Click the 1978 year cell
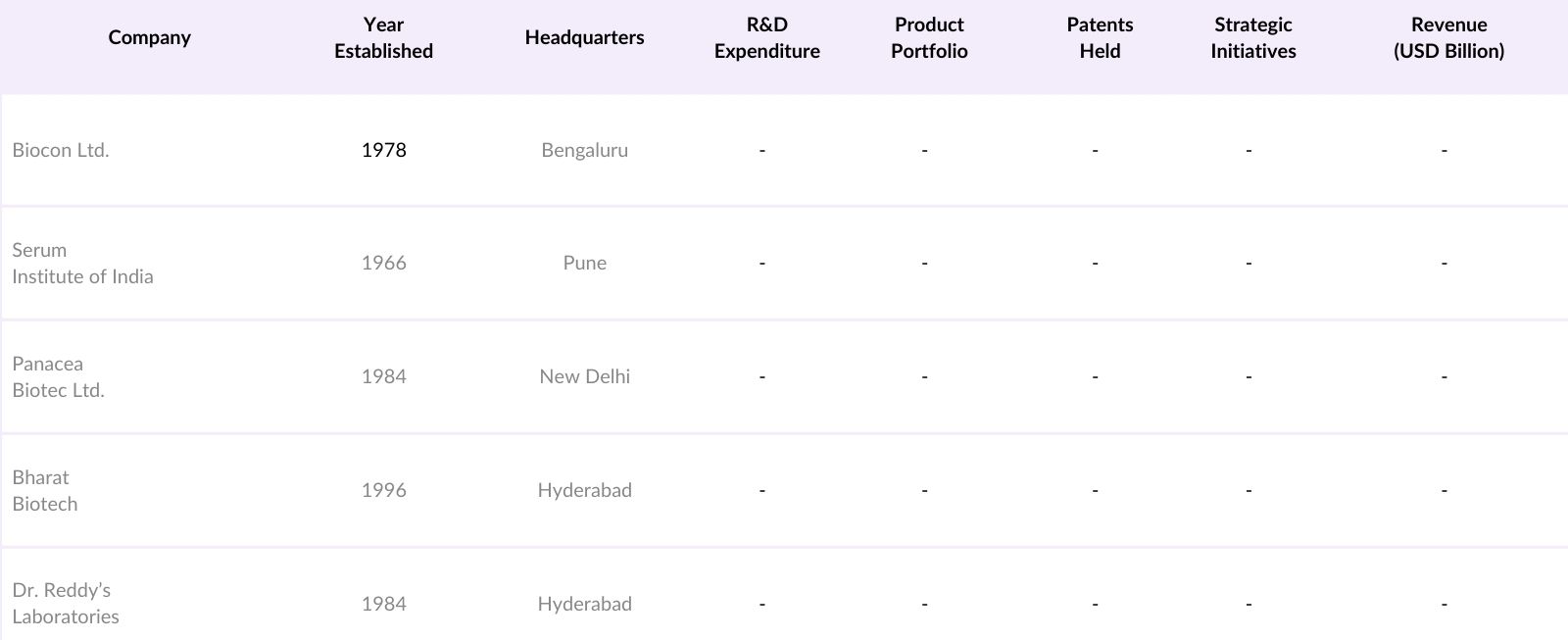1568x640 pixels. 383,150
